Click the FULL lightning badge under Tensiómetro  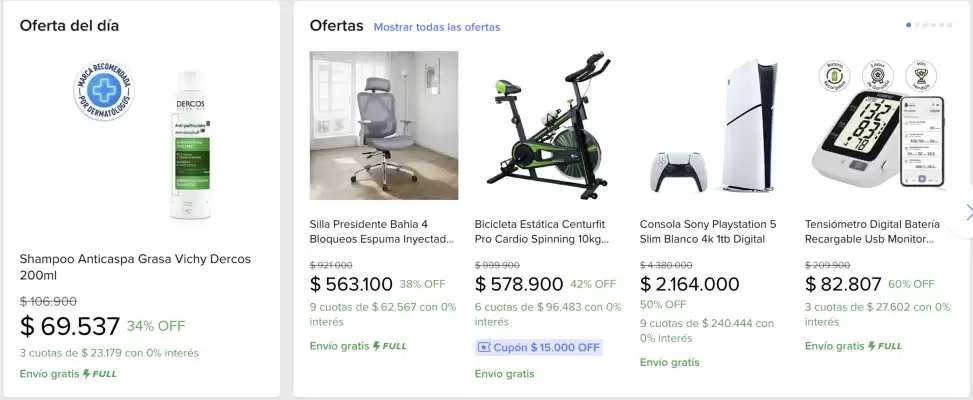(x=884, y=346)
